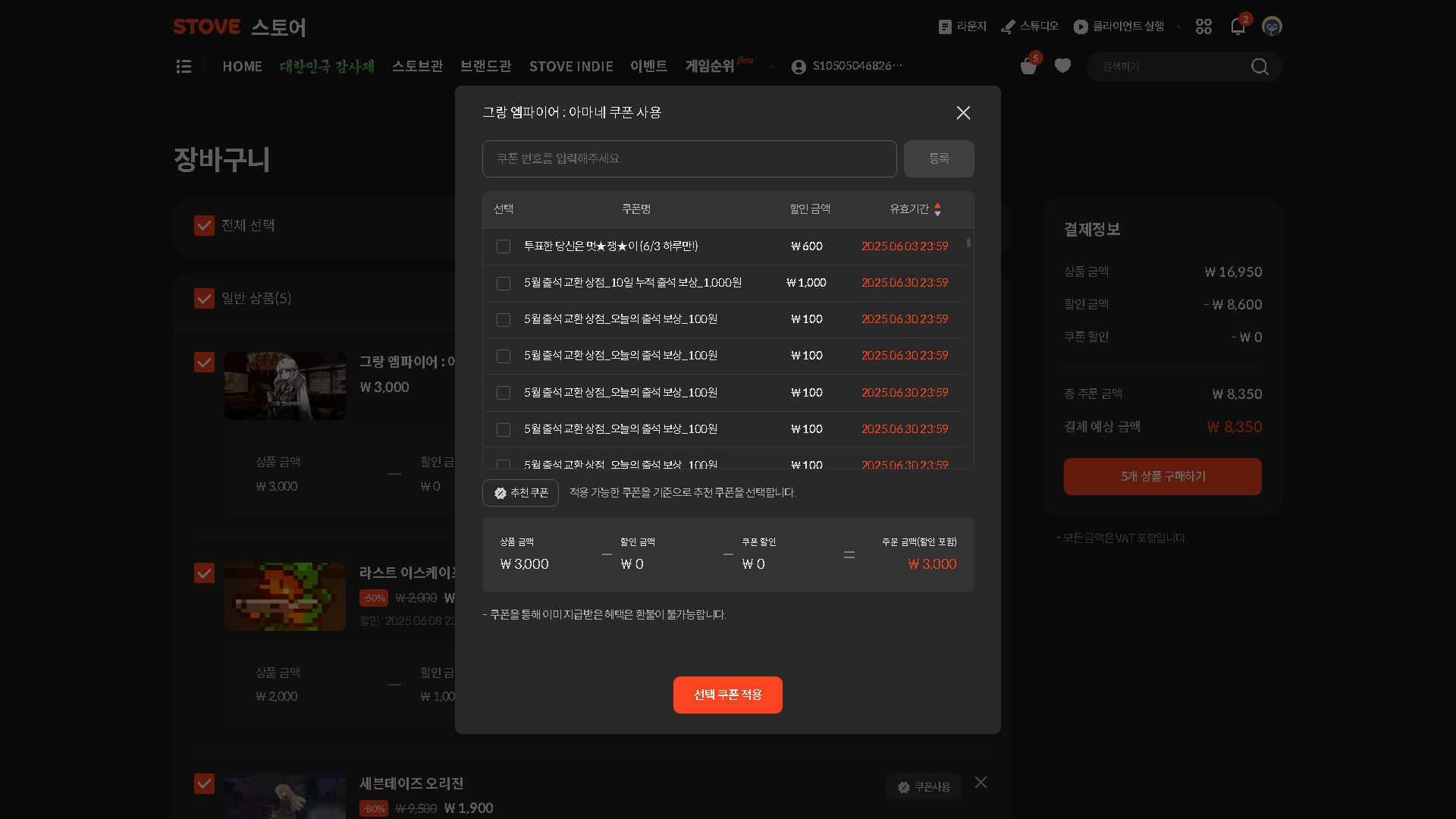The width and height of the screenshot is (1456, 819).
Task: Apply coupons with 선택 쿠폰 적용
Action: click(728, 695)
